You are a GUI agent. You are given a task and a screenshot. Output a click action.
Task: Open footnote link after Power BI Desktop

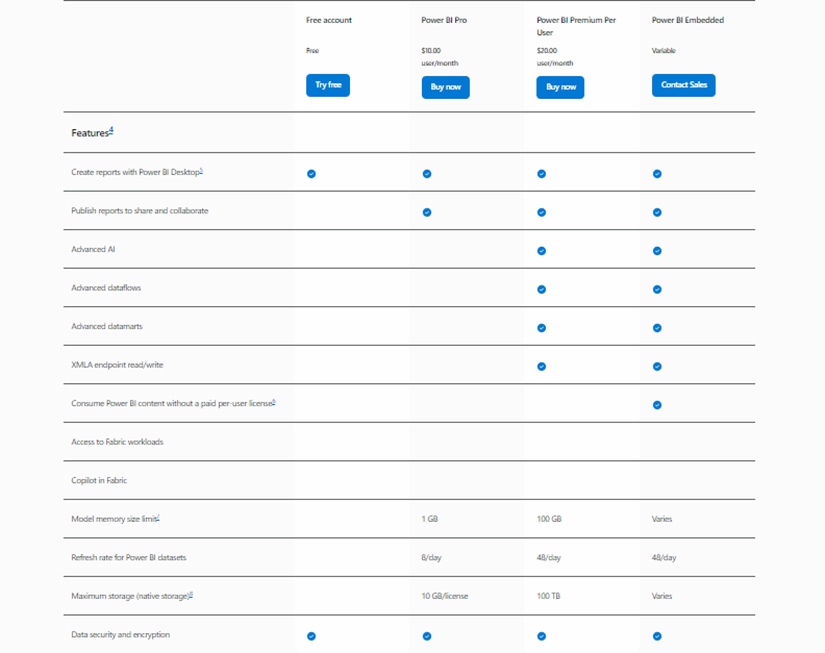click(201, 170)
